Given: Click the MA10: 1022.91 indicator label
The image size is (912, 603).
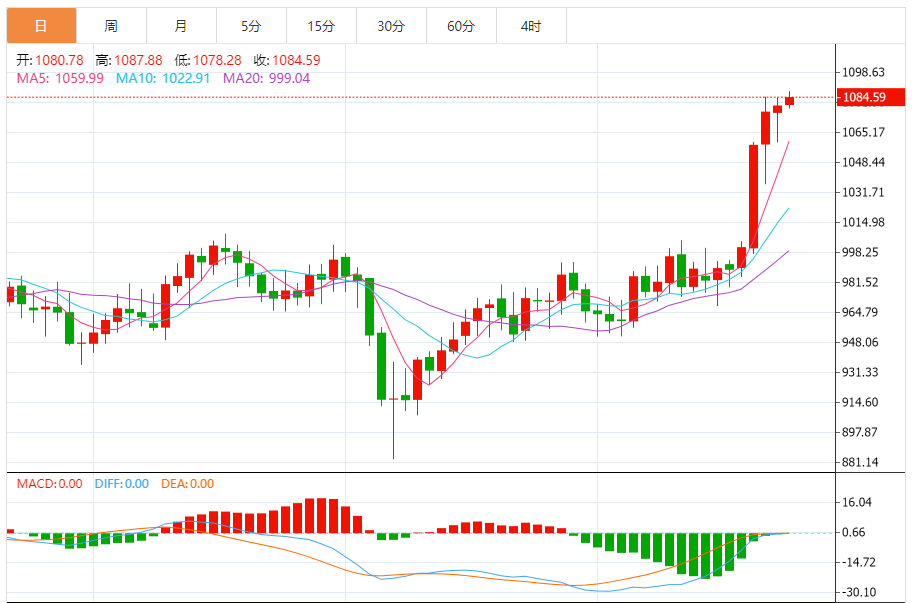Looking at the screenshot, I should click(x=163, y=78).
